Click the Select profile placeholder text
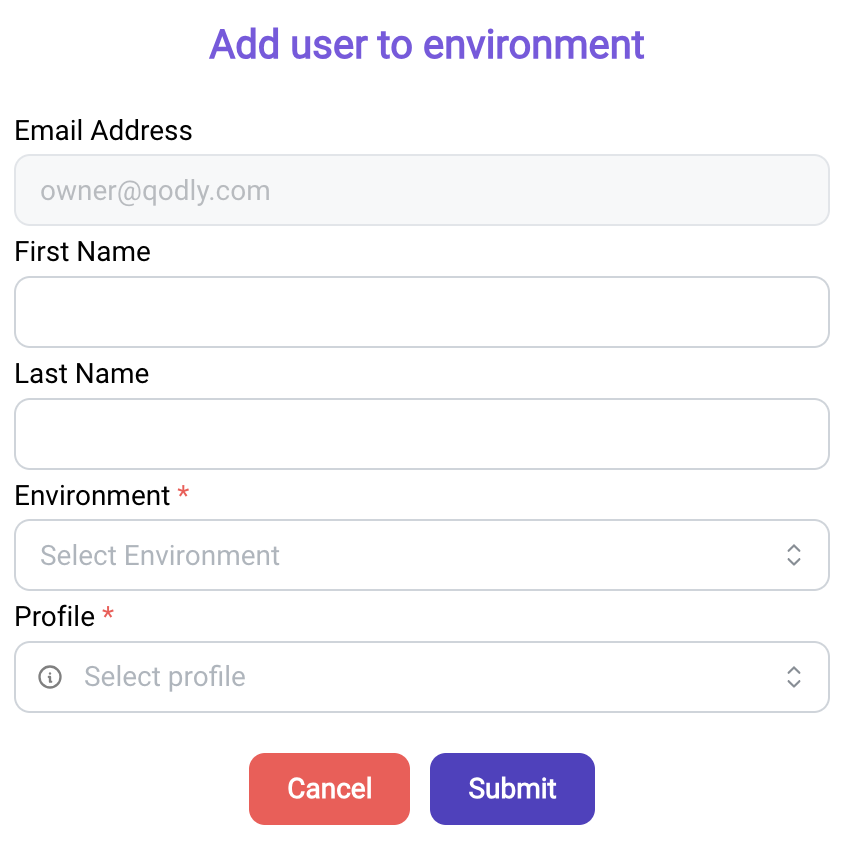Image resolution: width=854 pixels, height=866 pixels. [x=165, y=678]
